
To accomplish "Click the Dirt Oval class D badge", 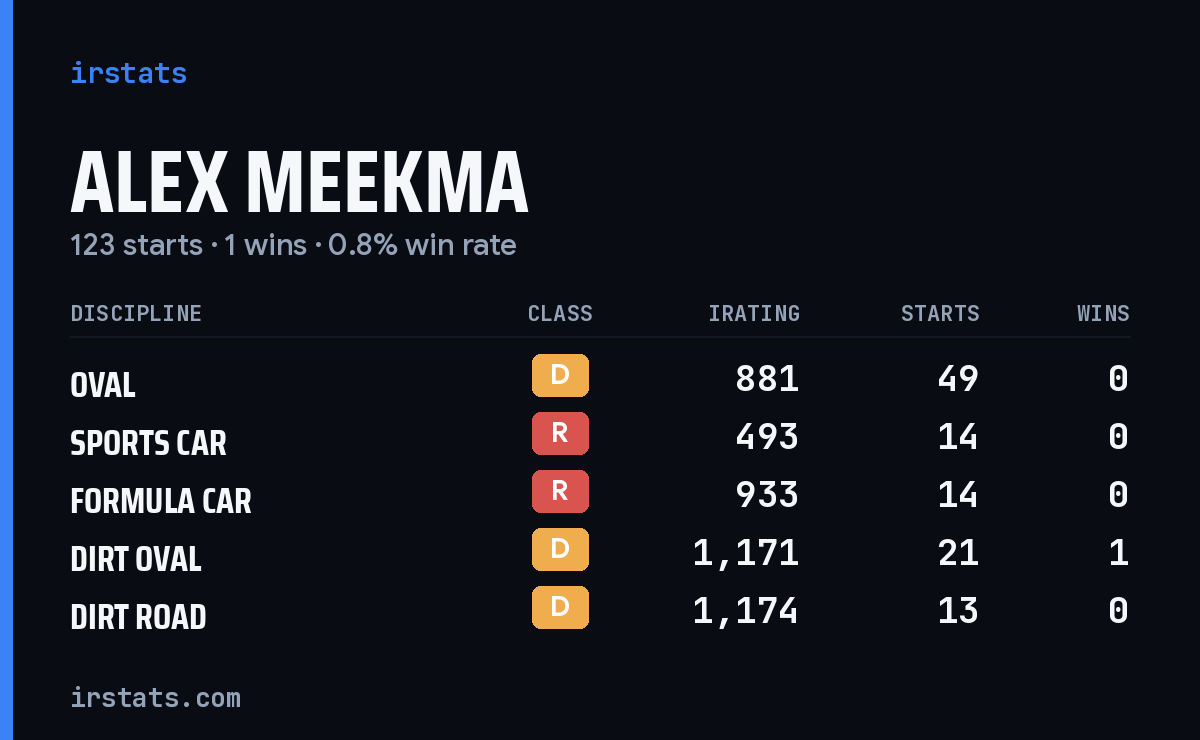I will (560, 549).
